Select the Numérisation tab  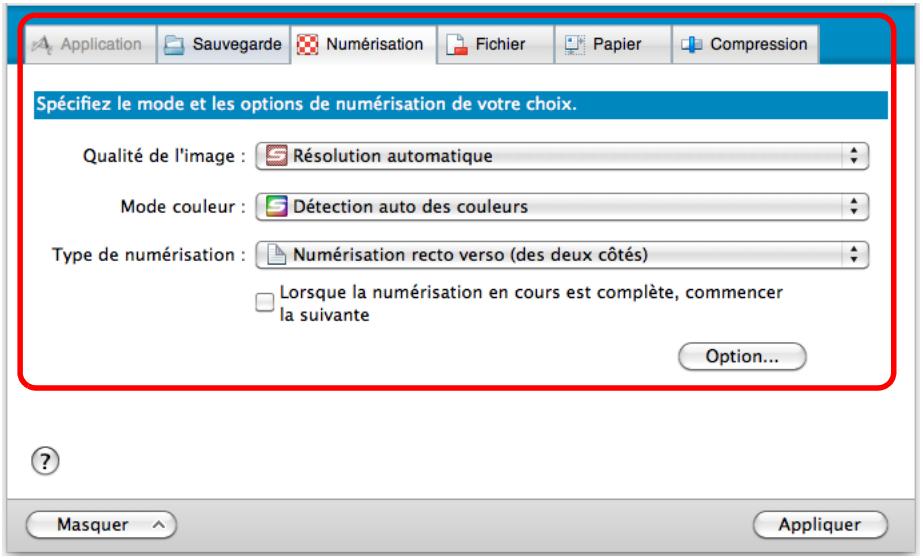click(363, 44)
